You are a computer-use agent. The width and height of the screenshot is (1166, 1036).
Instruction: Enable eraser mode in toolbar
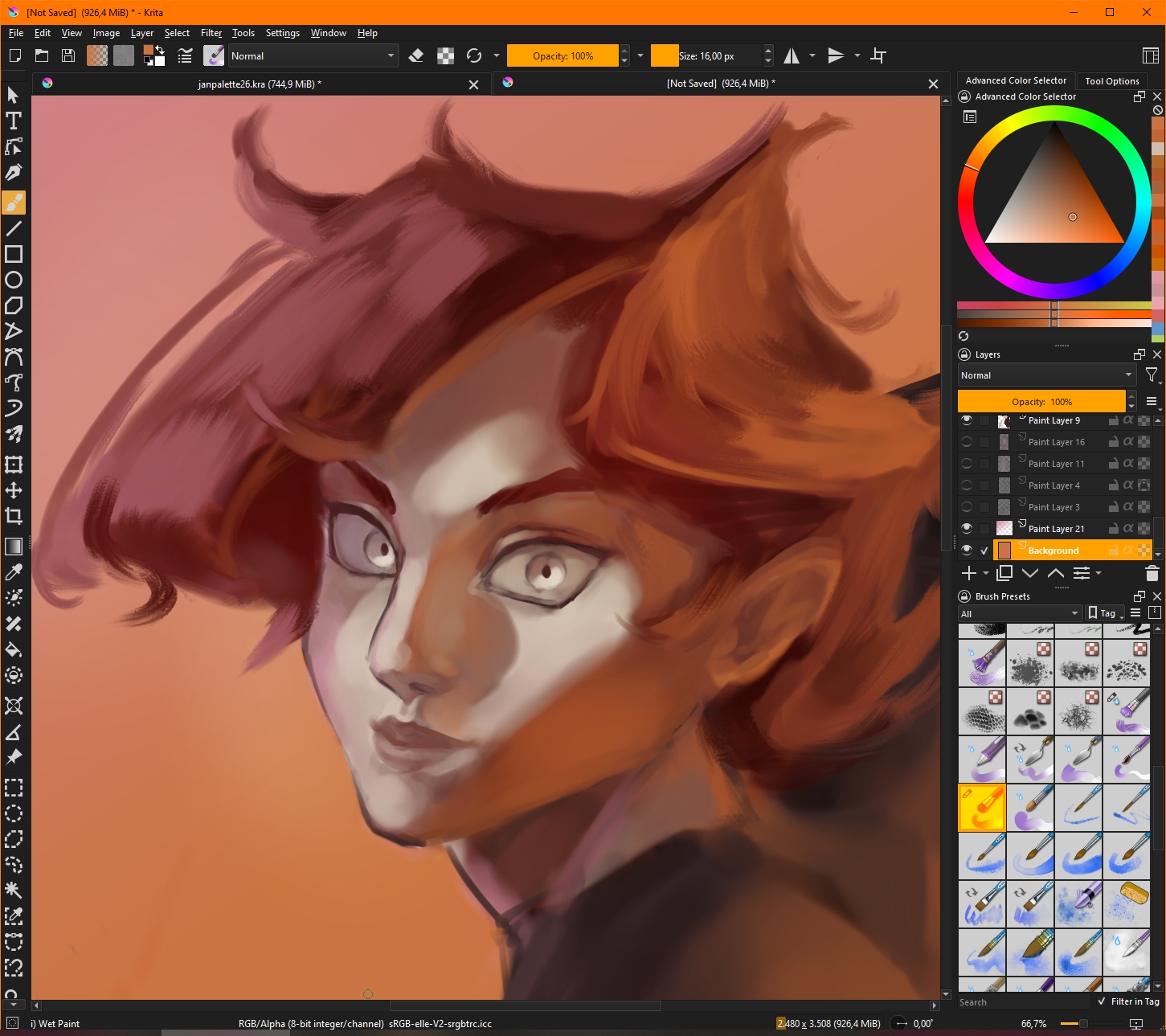[x=416, y=56]
